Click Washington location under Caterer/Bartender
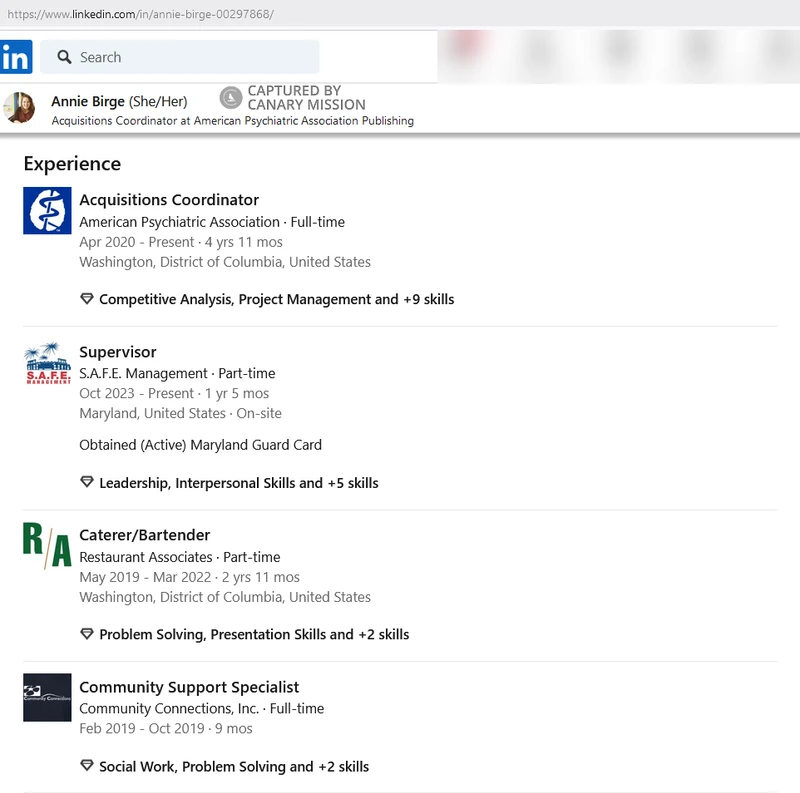The width and height of the screenshot is (800, 793). [225, 597]
